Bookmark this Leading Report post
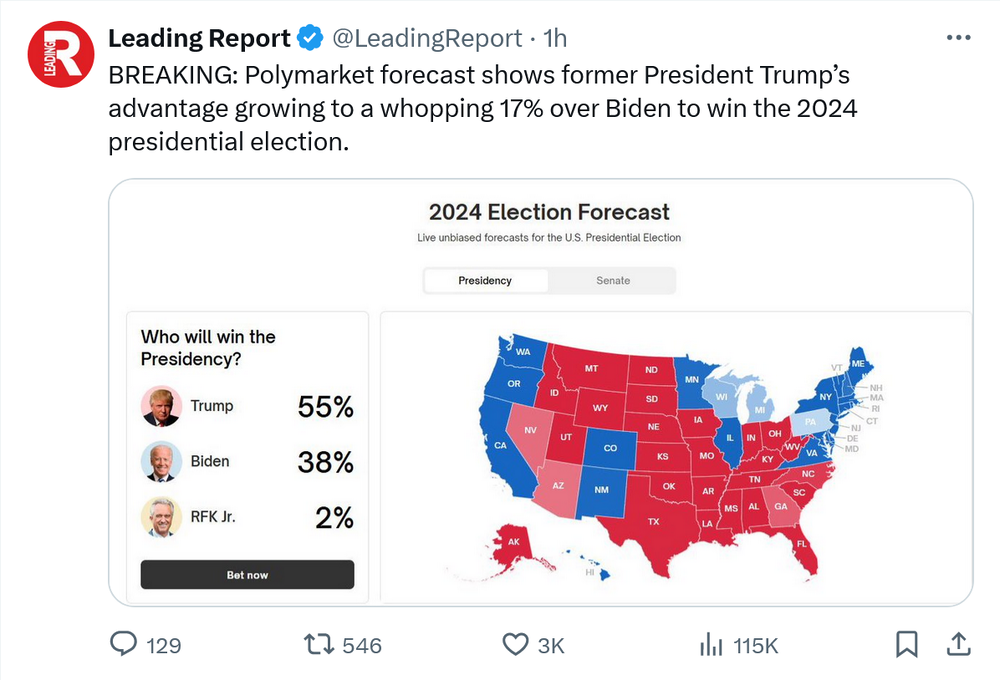The width and height of the screenshot is (1000, 680). point(907,644)
